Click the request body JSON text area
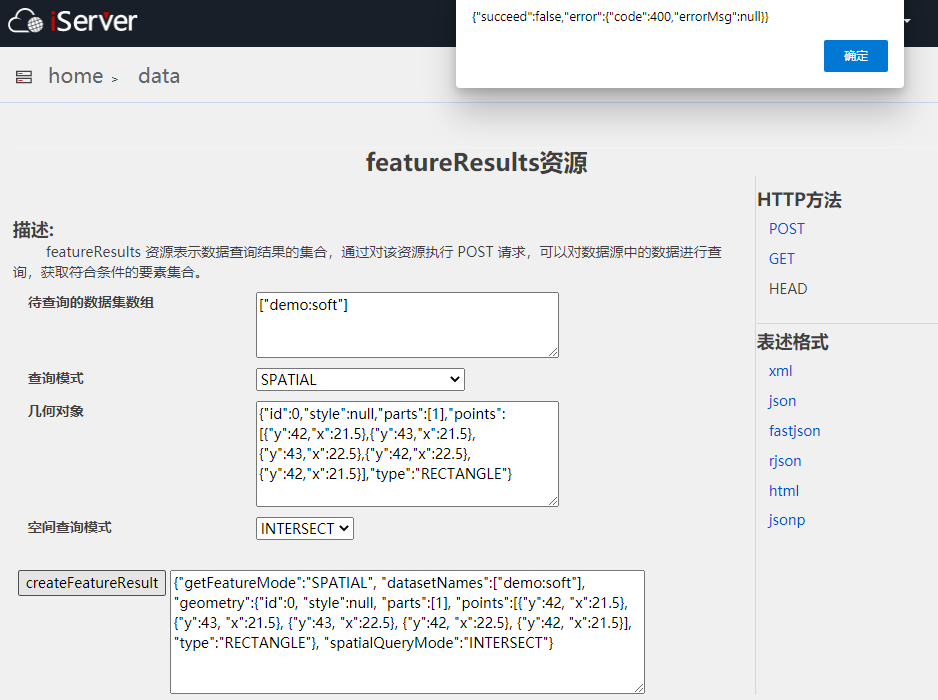Viewport: 938px width, 700px height. (x=407, y=632)
